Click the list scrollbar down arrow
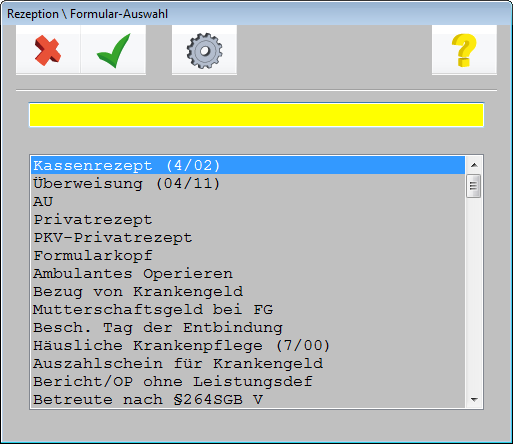The width and height of the screenshot is (513, 444). coord(474,399)
